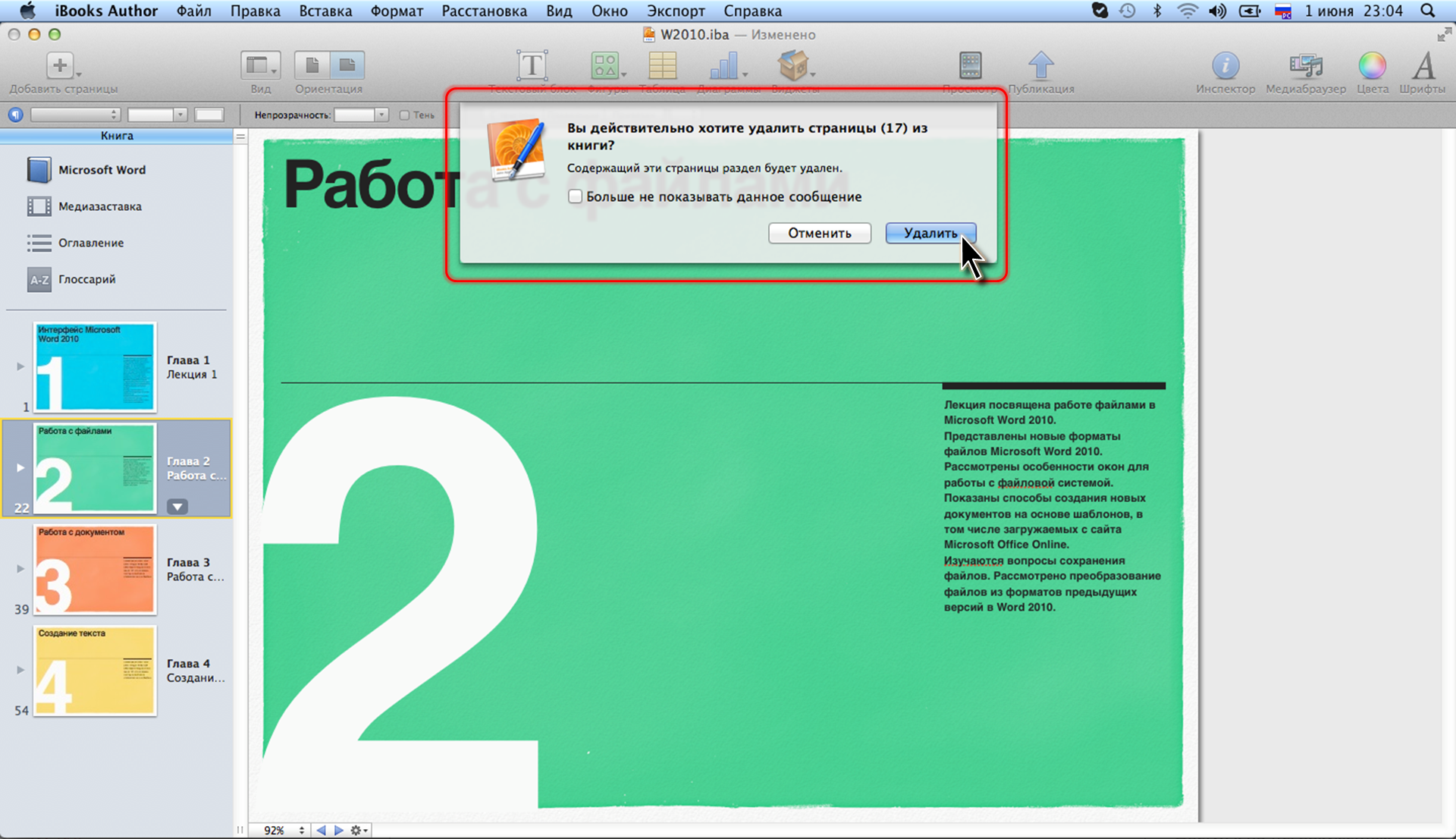Viewport: 1456px width, 839px height.
Task: Click the color well in format bar
Action: coord(209,115)
